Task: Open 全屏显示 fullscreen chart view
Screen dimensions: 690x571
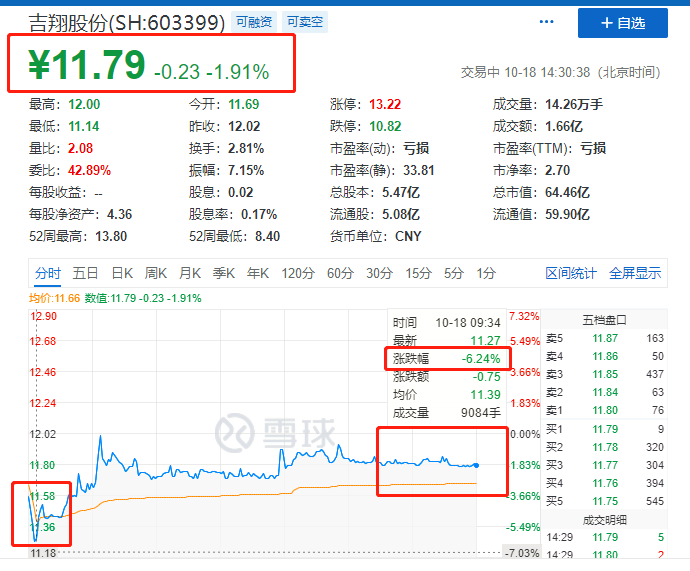Action: [635, 273]
